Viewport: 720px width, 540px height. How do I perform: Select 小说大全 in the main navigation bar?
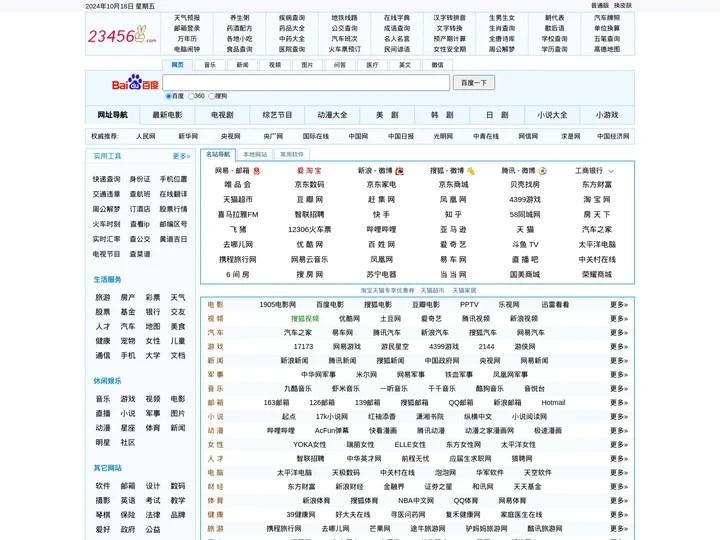pyautogui.click(x=552, y=115)
